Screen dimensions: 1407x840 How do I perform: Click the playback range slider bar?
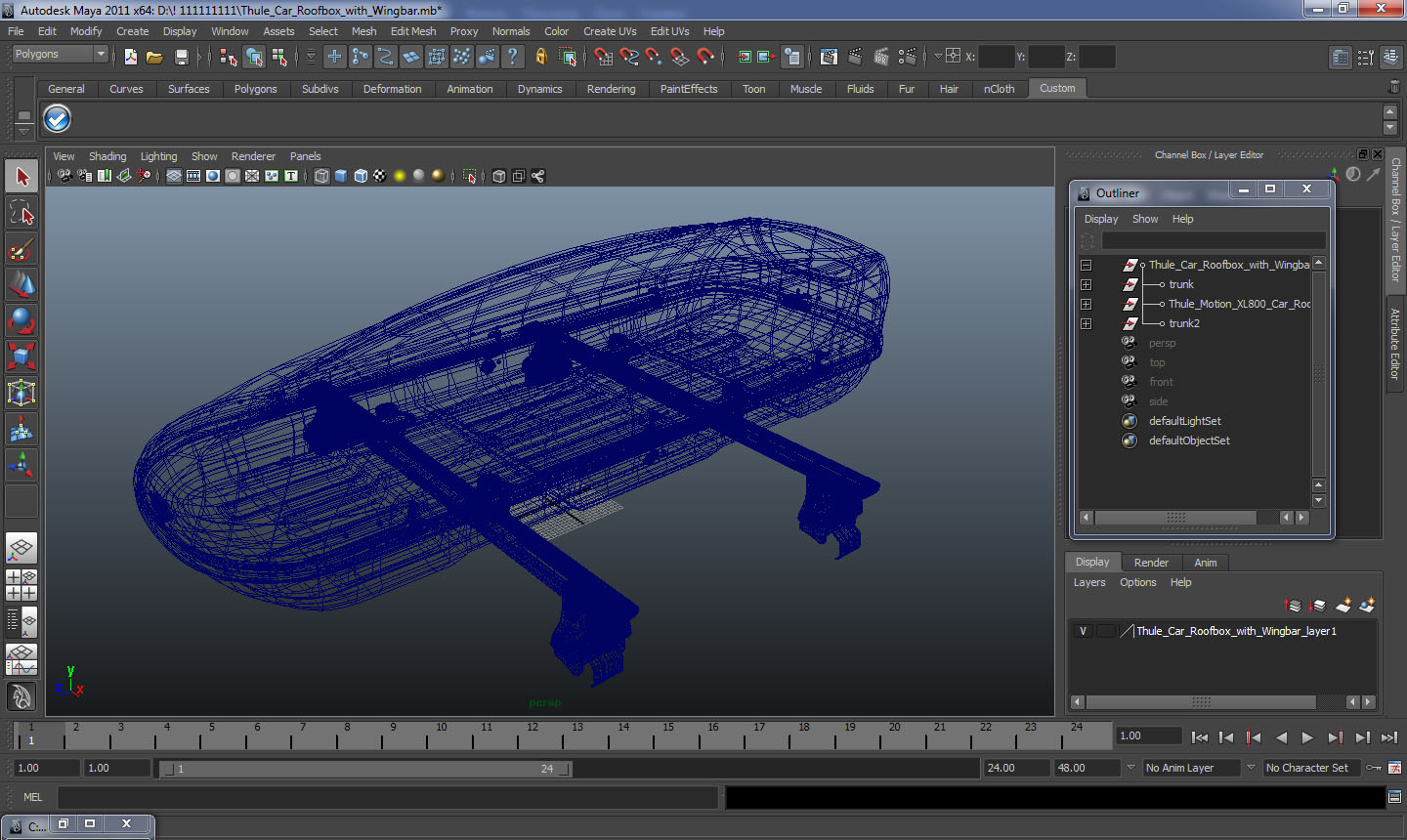coord(365,769)
